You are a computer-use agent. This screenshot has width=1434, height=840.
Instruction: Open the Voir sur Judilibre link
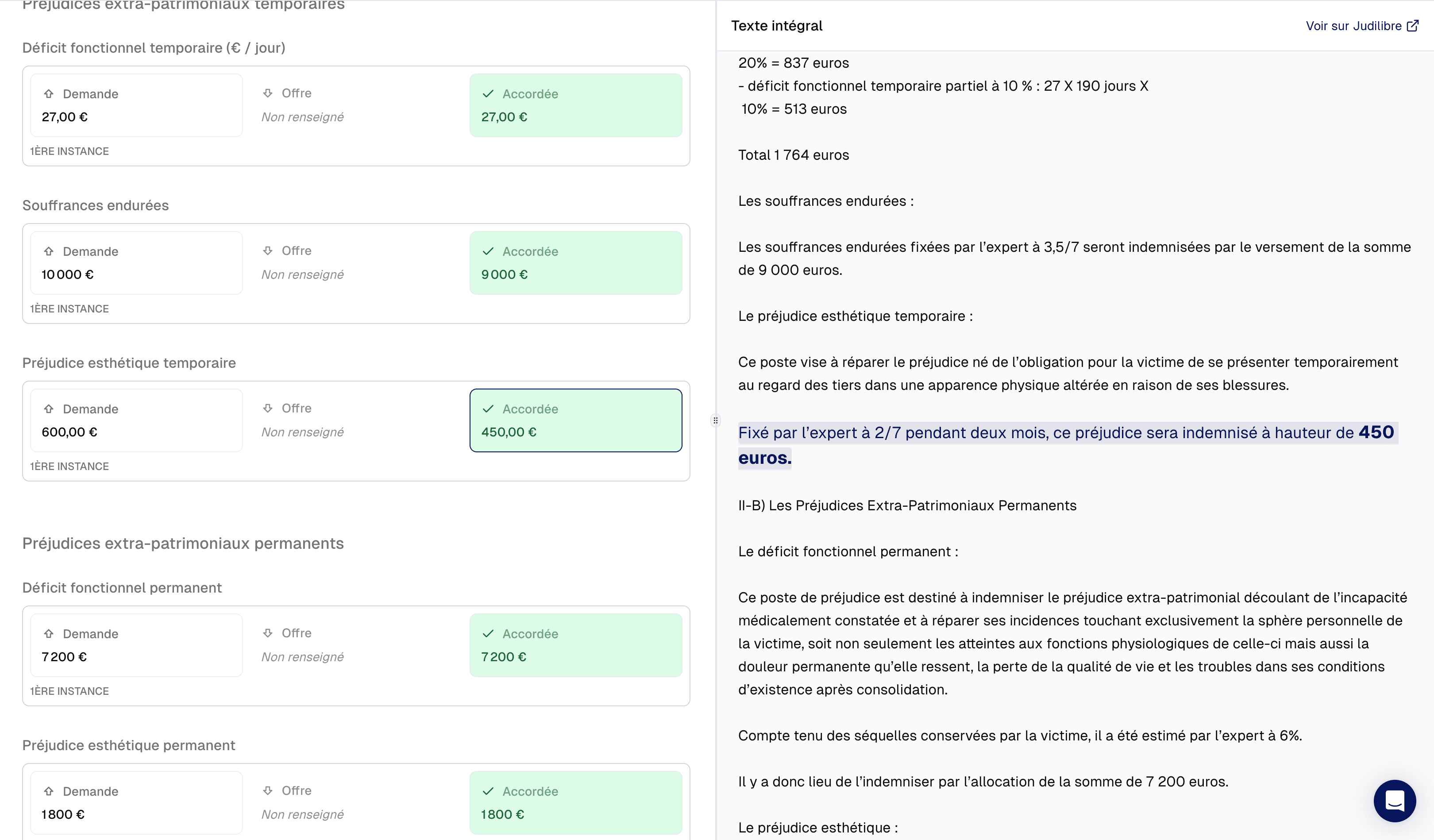[1355, 25]
